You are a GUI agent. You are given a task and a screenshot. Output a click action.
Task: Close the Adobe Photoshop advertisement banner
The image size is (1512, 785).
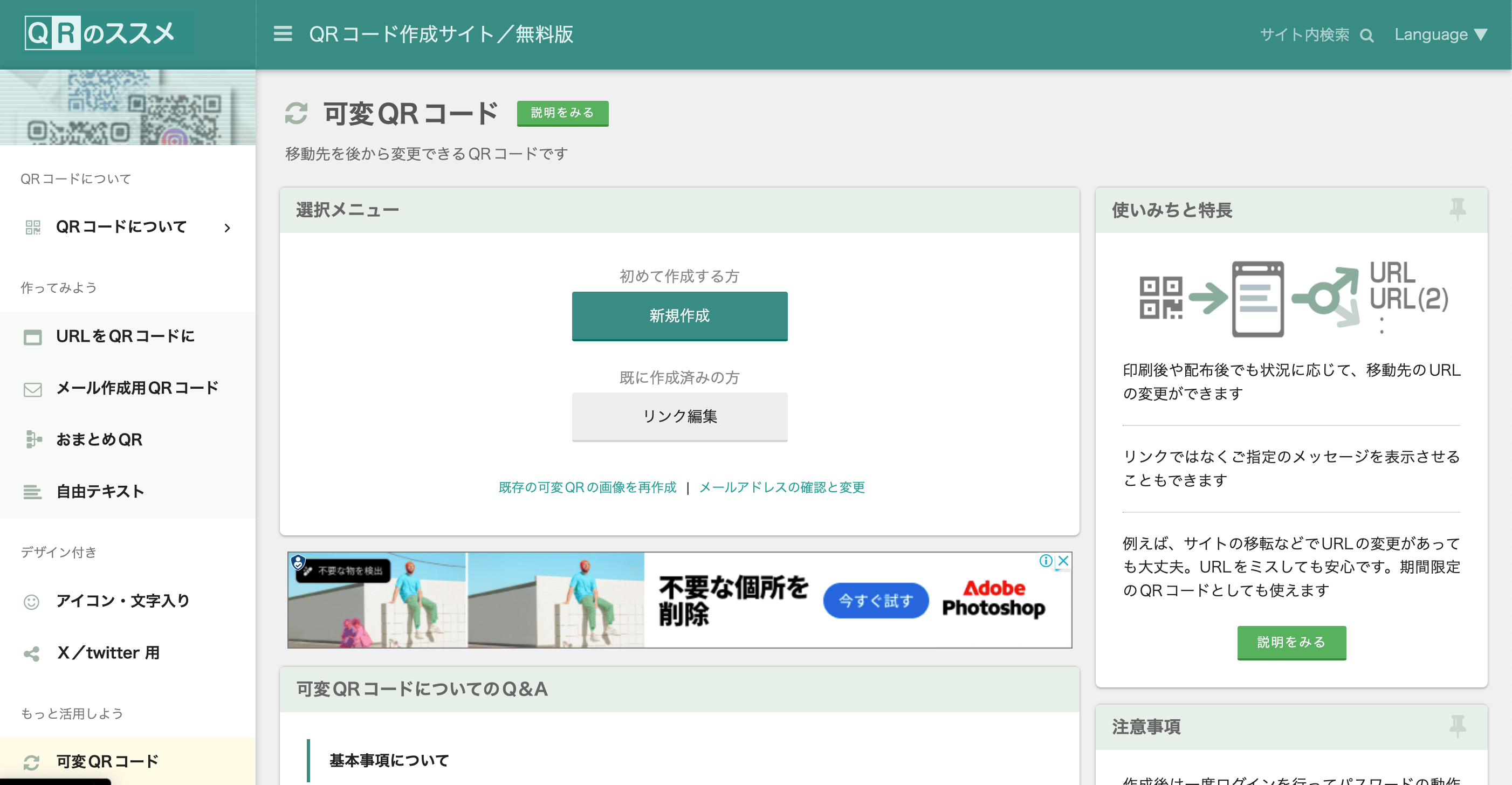point(1063,560)
